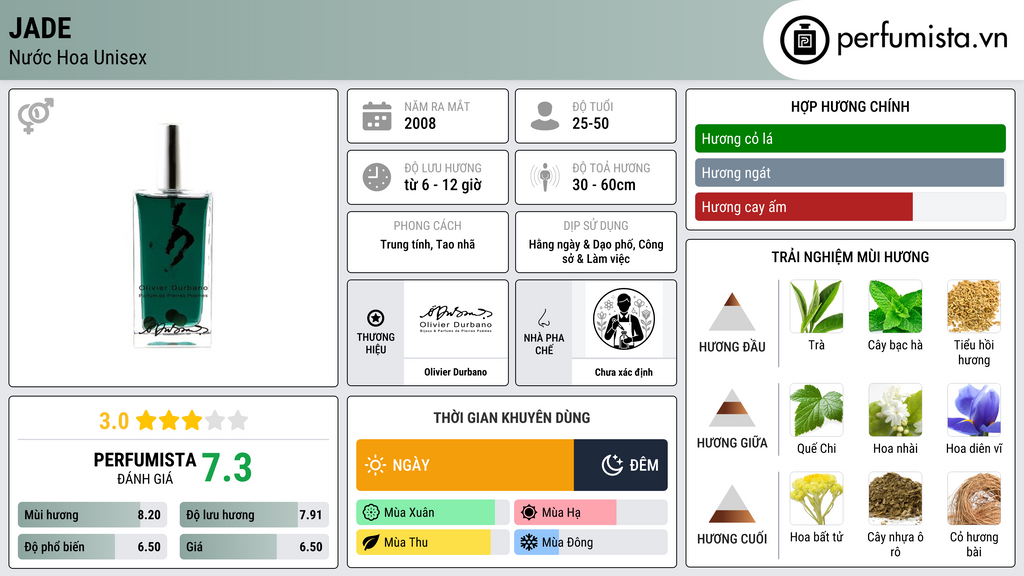Click the Hằng ngày & Dạo phố occasion text
This screenshot has width=1024, height=576.
[596, 251]
